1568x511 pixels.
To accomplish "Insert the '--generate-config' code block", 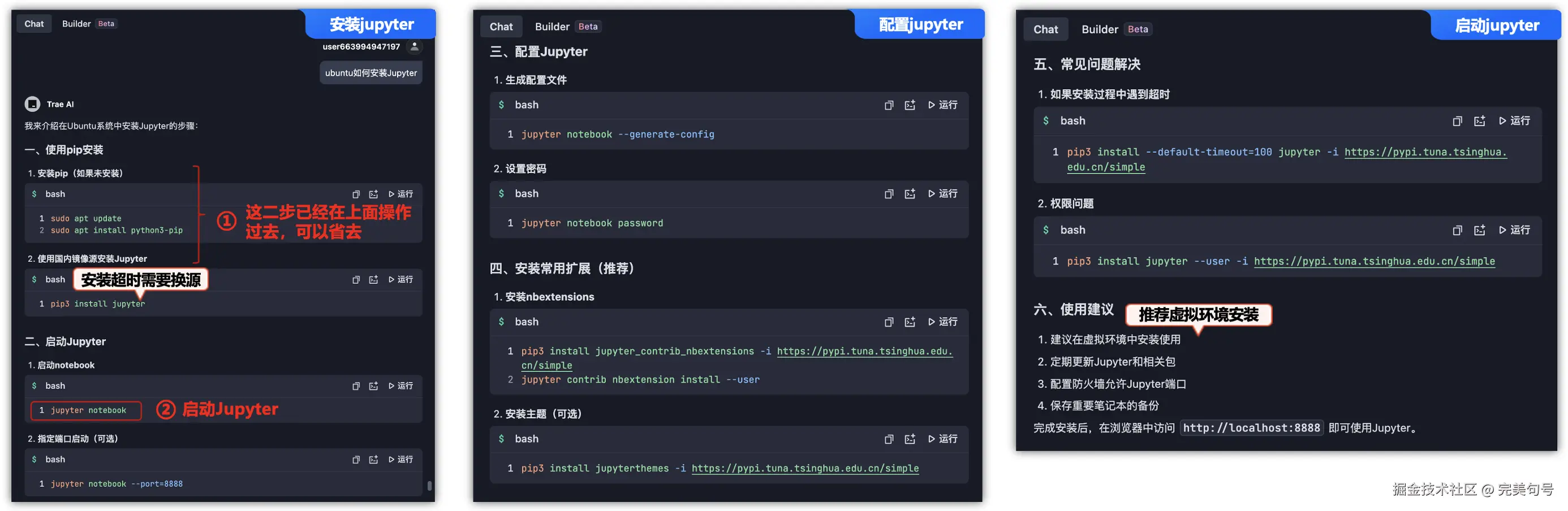I will pos(910,105).
